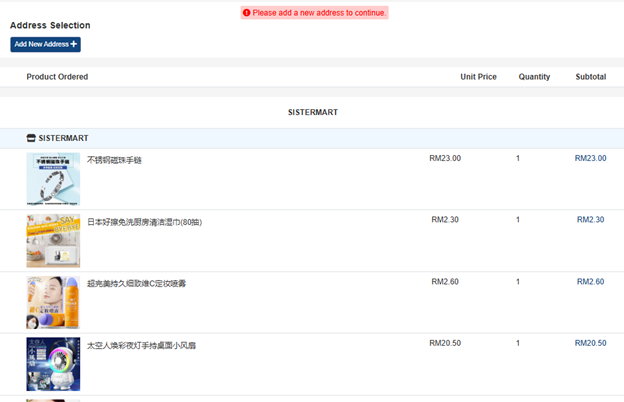The image size is (624, 402).
Task: Click the Unit Price column header
Action: pyautogui.click(x=478, y=77)
